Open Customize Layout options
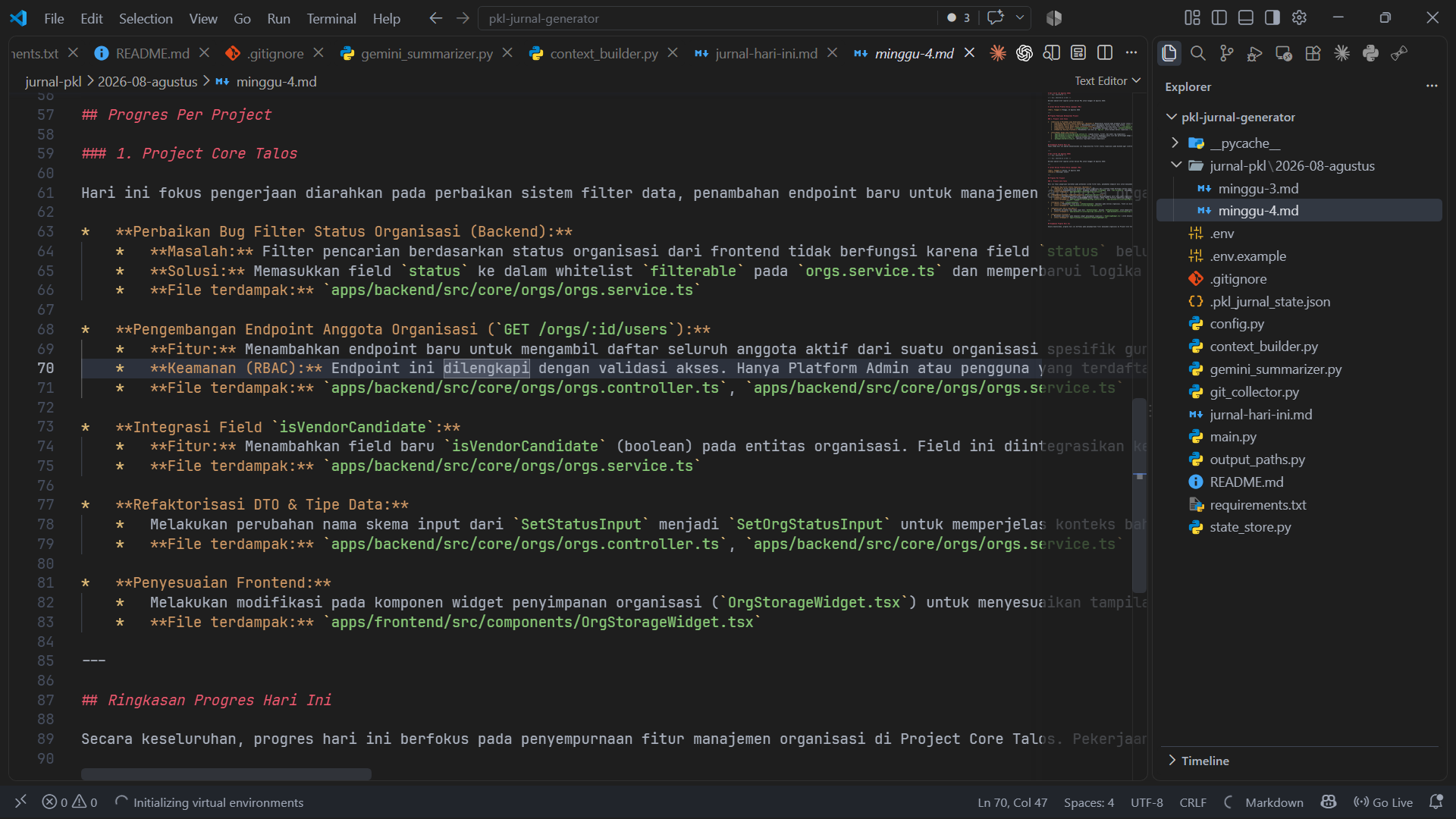 tap(1192, 18)
